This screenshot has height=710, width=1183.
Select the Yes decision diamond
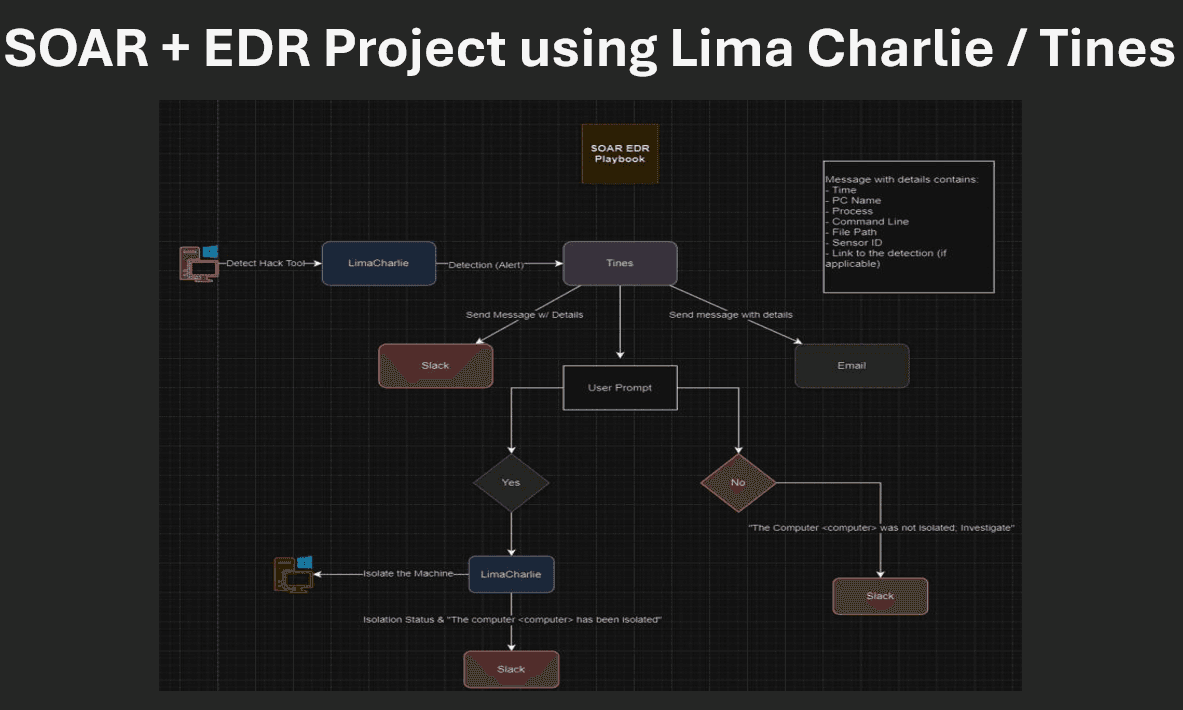(511, 483)
